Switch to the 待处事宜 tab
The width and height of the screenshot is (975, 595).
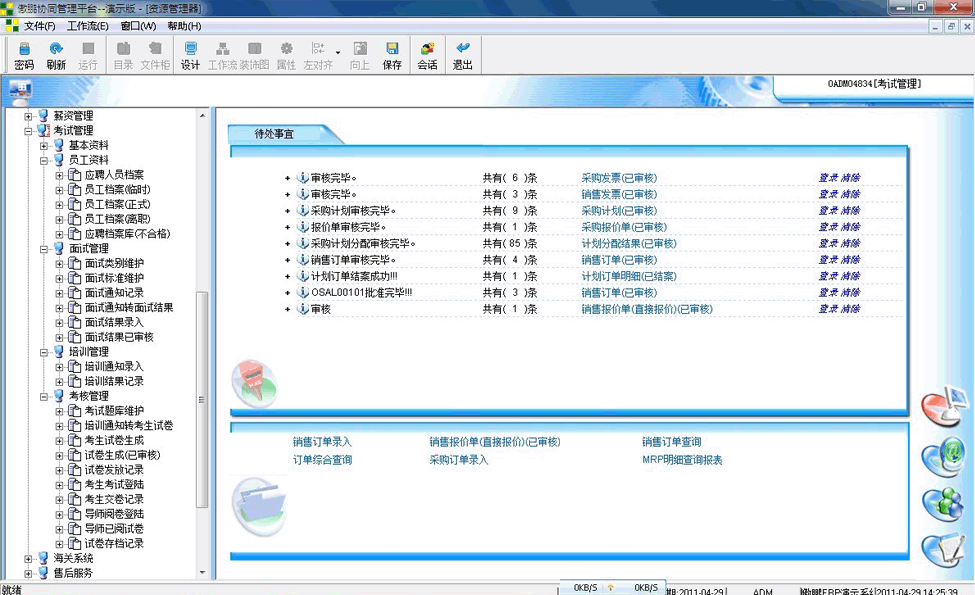[x=274, y=133]
